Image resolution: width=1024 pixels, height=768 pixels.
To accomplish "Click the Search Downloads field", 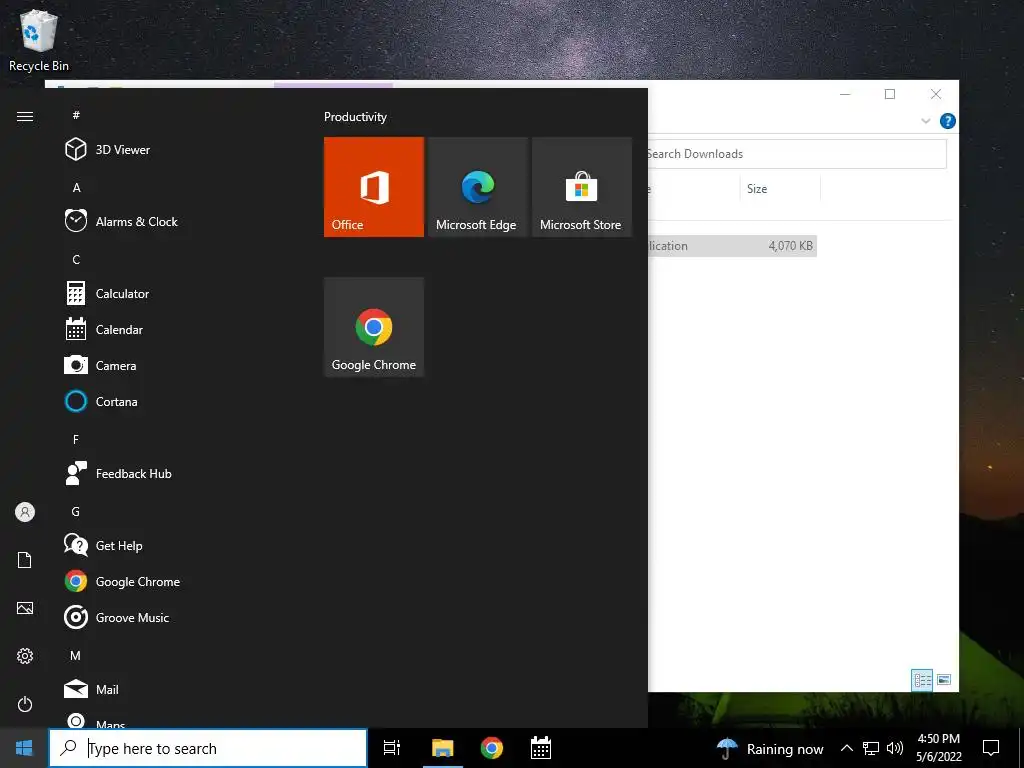I will pos(797,154).
